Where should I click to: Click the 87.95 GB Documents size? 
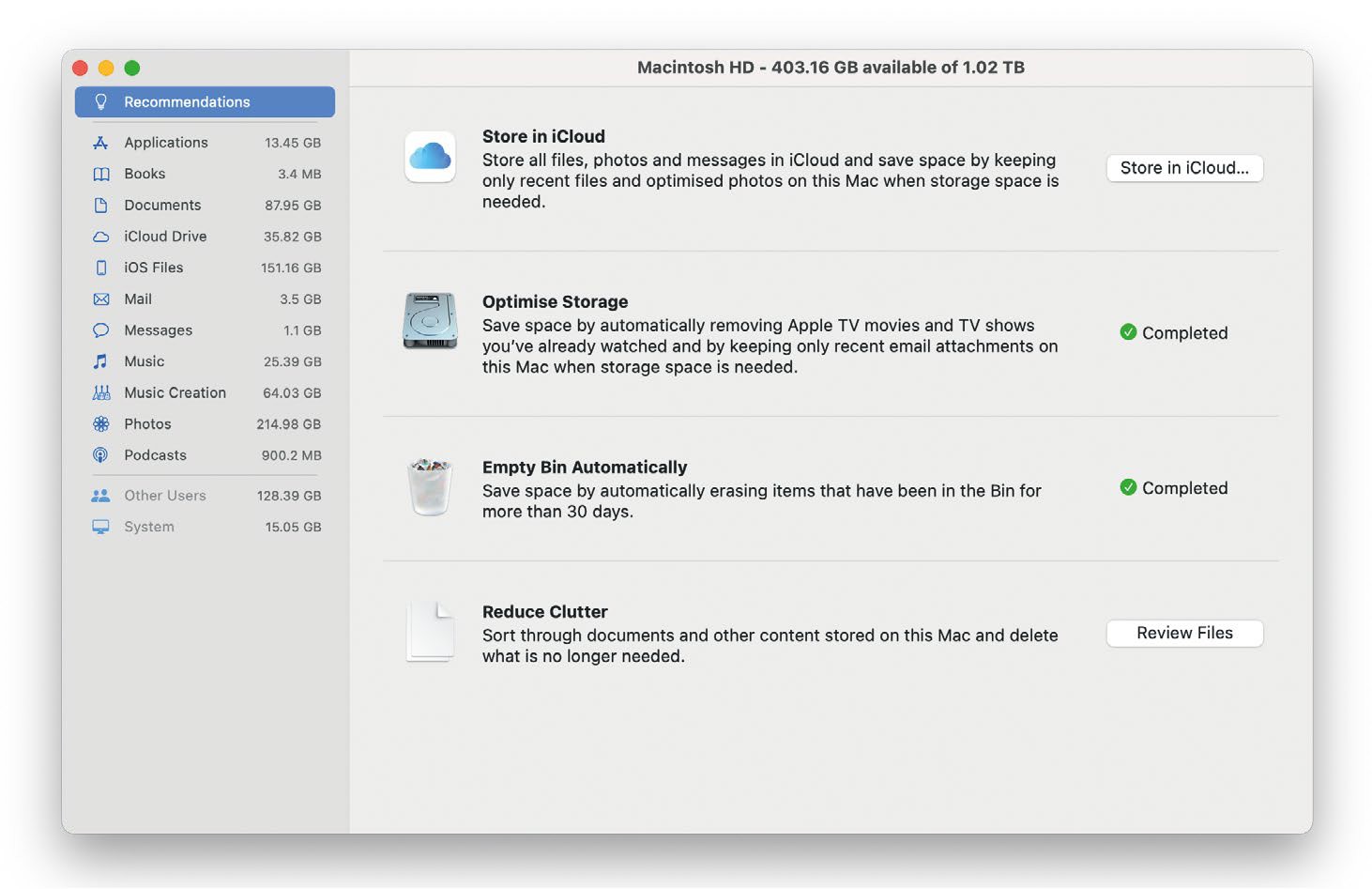pyautogui.click(x=293, y=205)
